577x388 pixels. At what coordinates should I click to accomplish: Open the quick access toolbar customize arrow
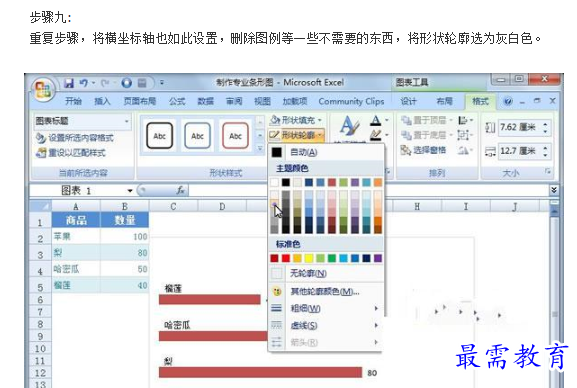pos(162,83)
